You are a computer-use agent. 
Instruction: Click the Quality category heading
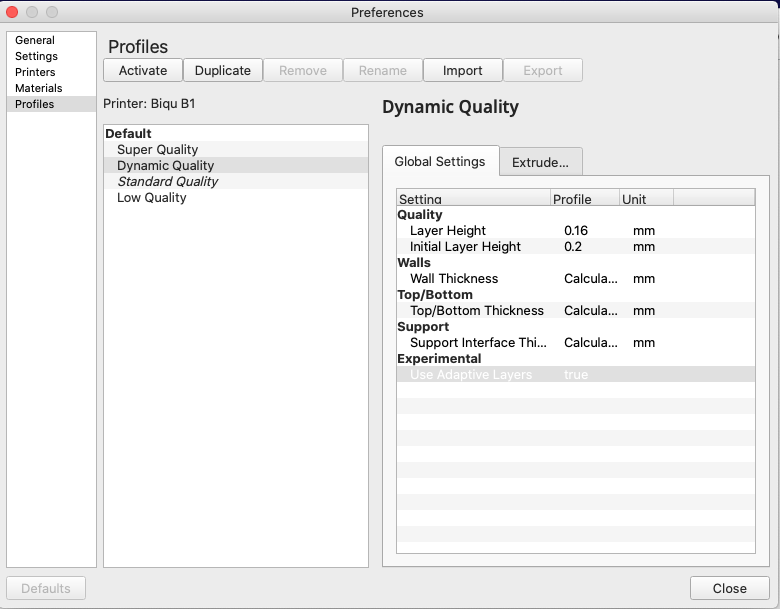(x=420, y=214)
